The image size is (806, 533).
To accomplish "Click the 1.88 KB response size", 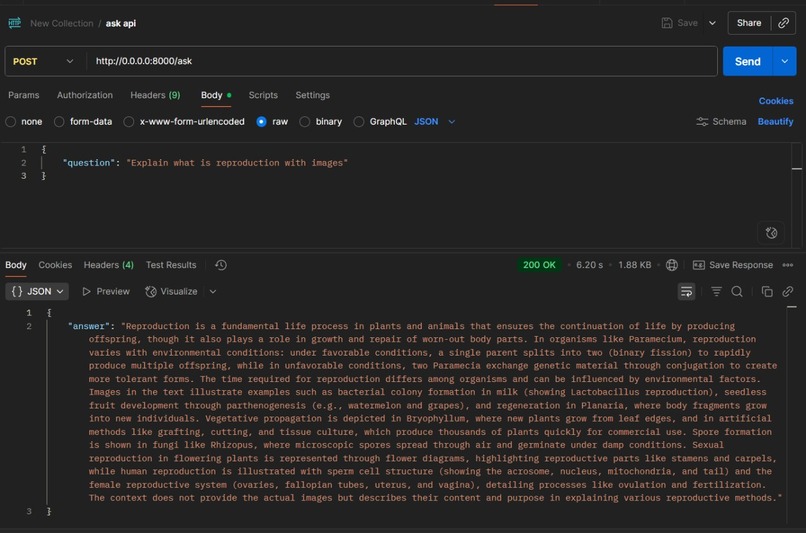I will (x=634, y=265).
